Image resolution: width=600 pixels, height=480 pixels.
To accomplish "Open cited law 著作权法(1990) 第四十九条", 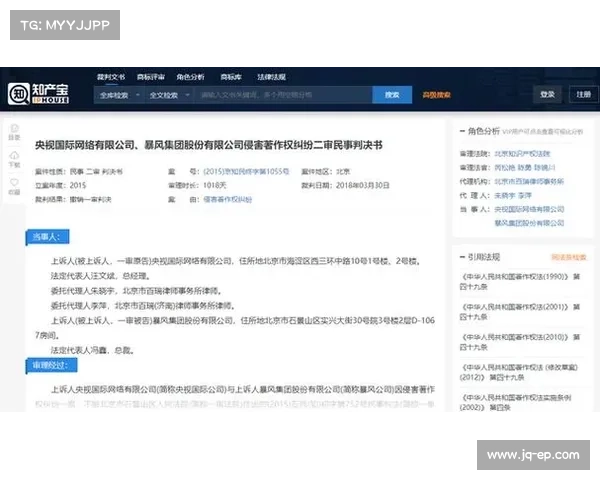I will point(520,281).
